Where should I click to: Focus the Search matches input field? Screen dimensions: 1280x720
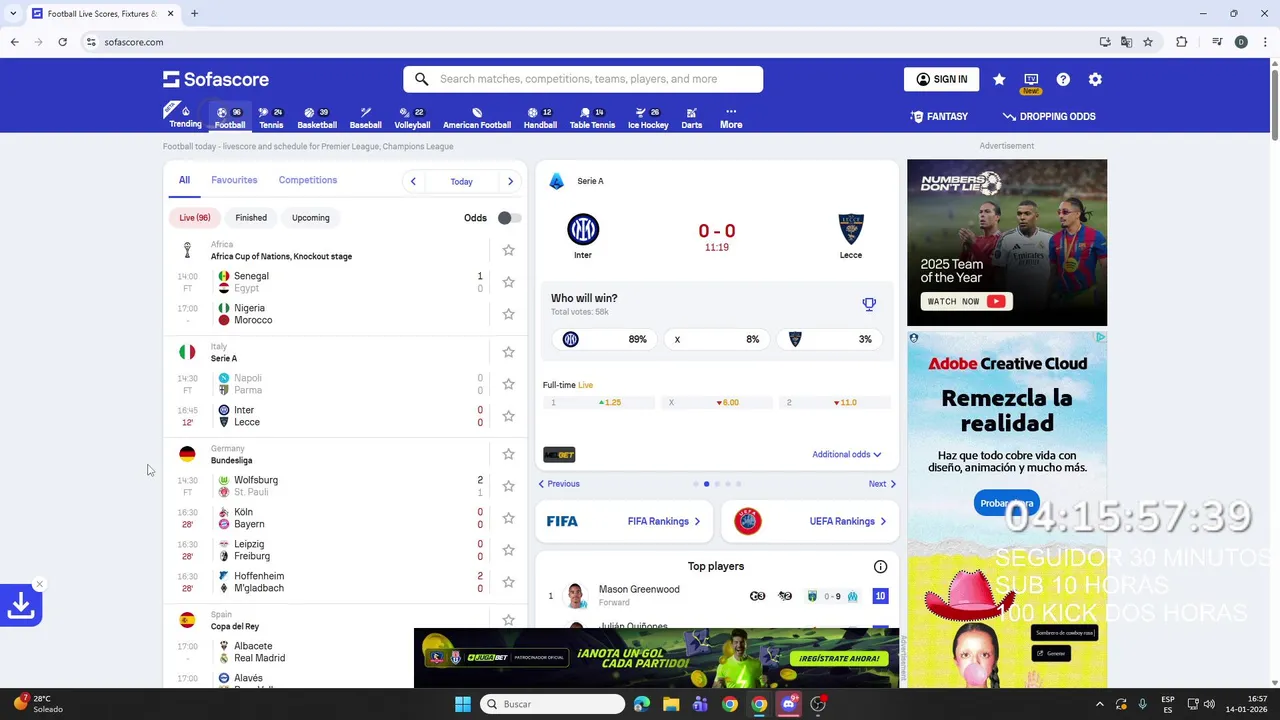click(583, 79)
